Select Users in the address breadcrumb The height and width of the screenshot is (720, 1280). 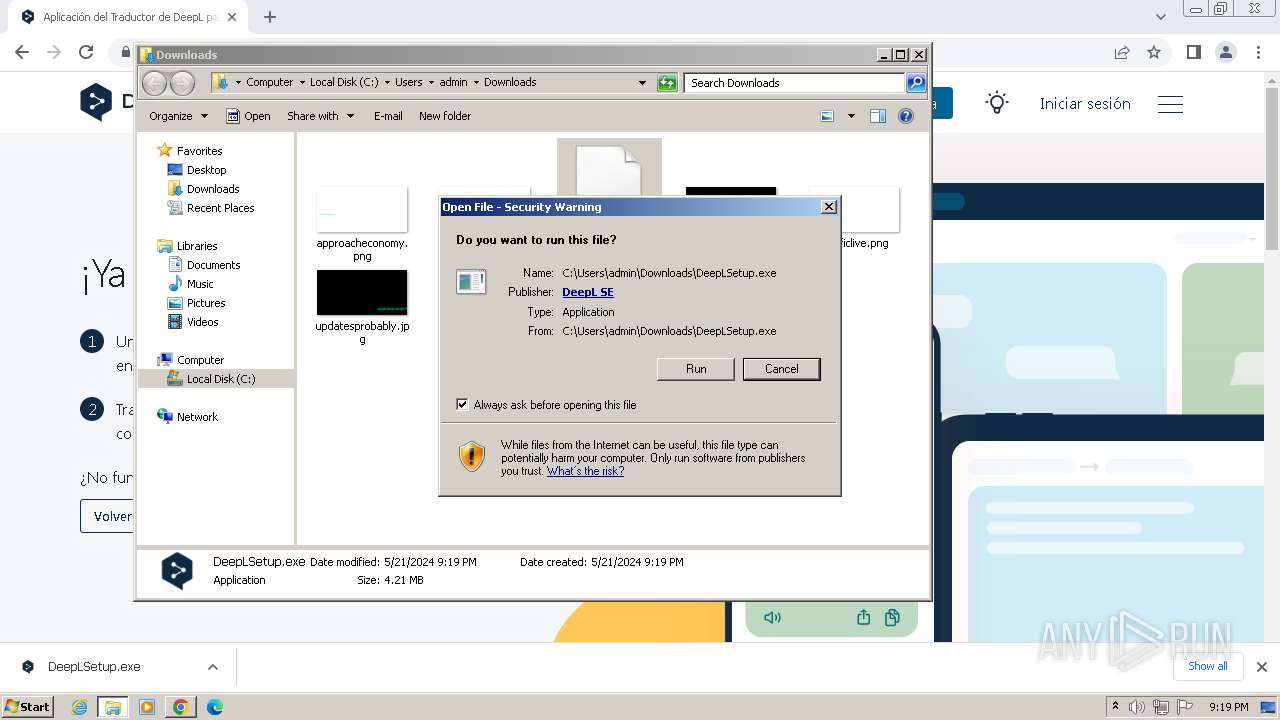[x=408, y=82]
